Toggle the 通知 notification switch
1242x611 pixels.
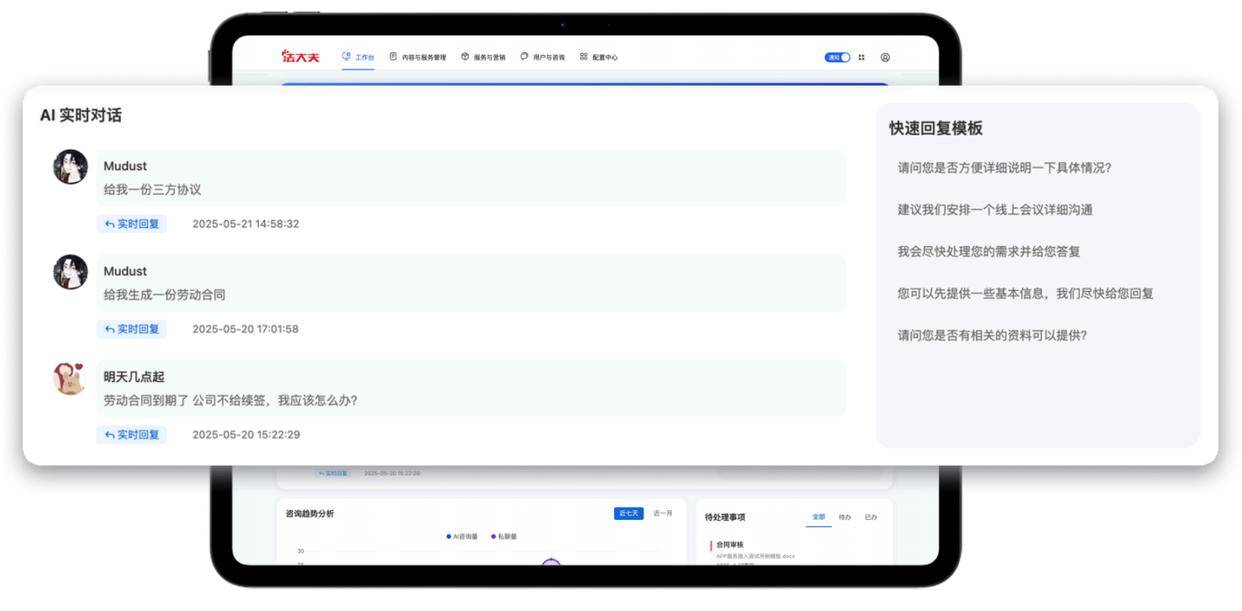tap(837, 57)
